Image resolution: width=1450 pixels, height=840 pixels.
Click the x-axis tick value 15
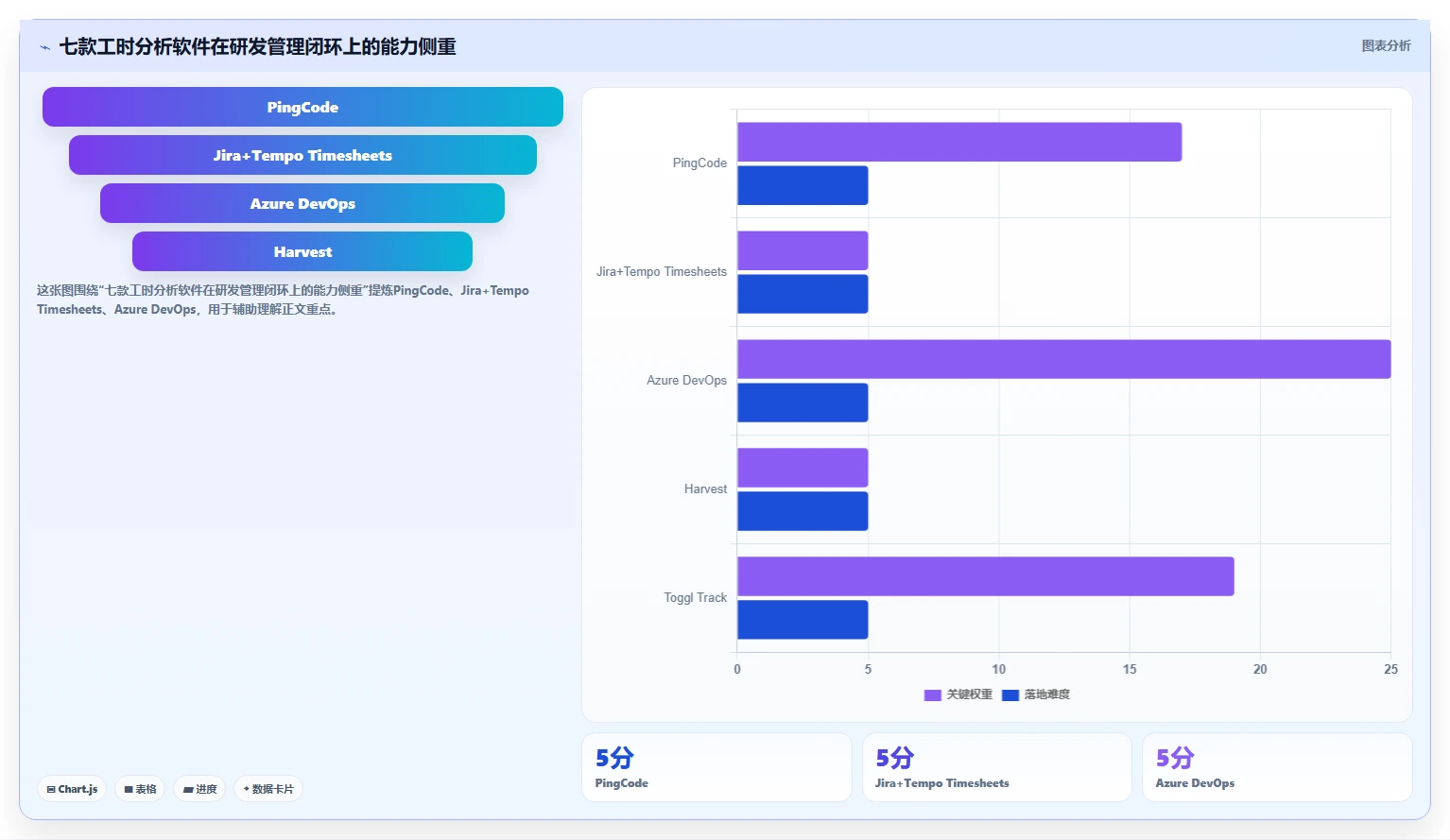coord(1130,669)
